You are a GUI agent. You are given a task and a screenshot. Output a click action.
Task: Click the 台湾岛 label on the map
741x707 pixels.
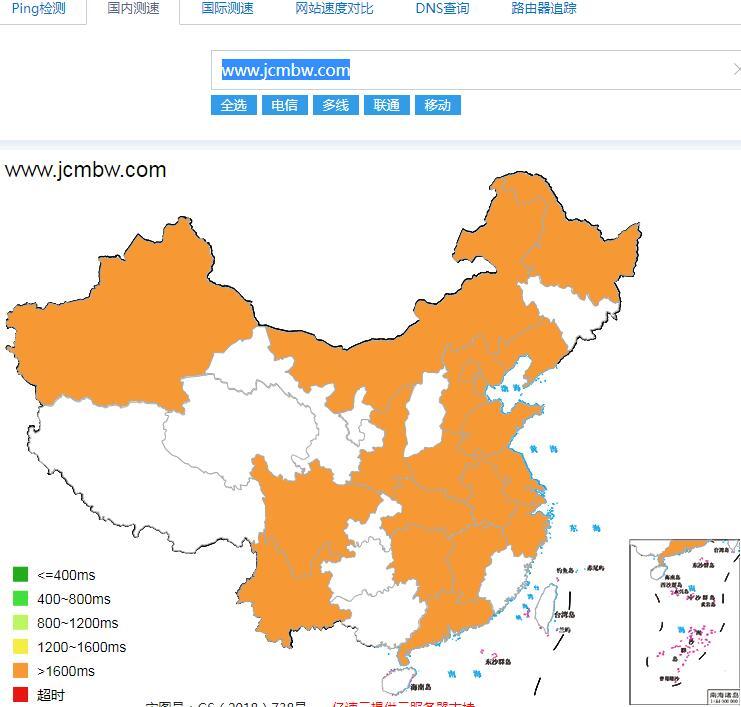click(564, 614)
